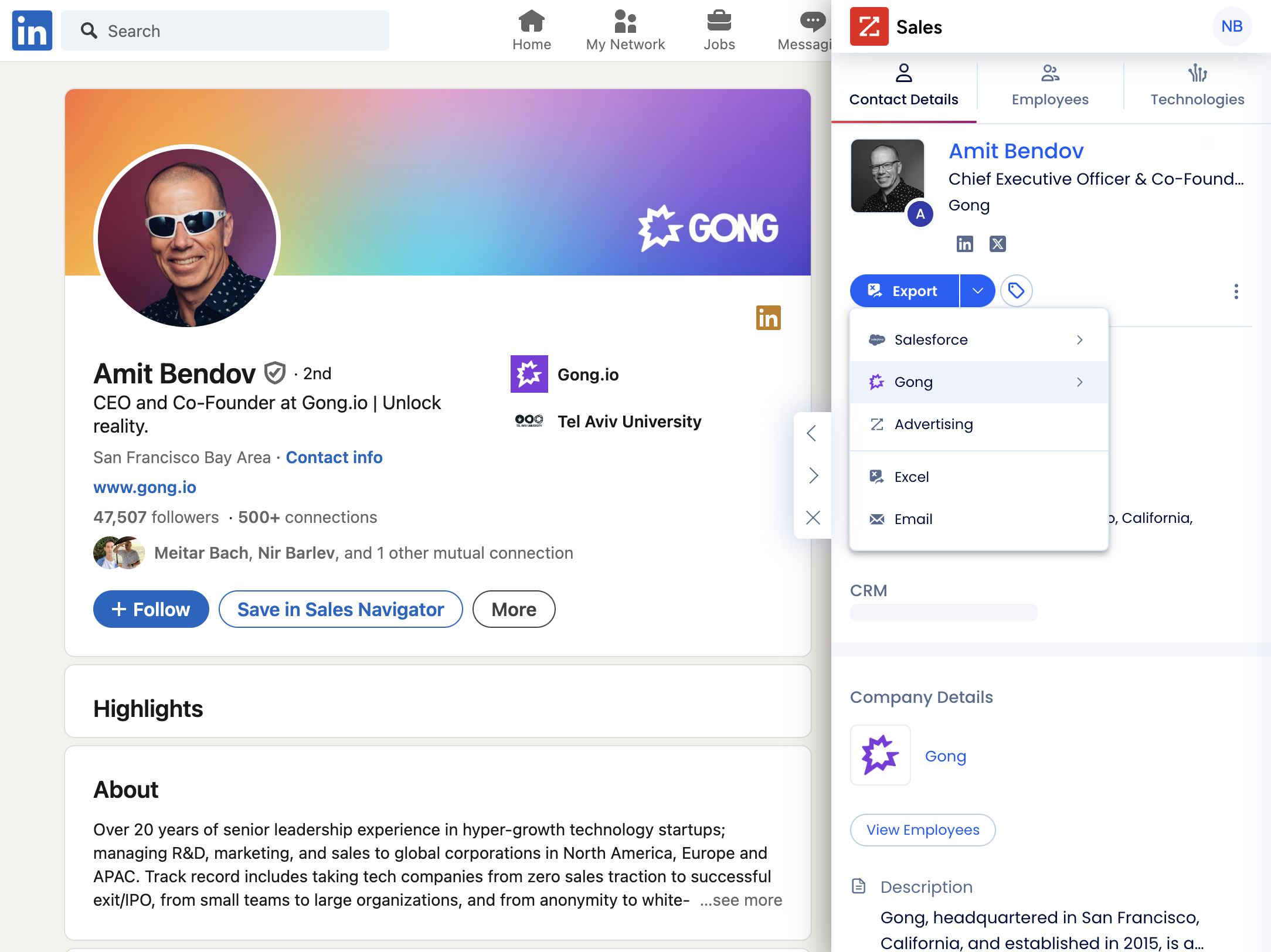Select Excel from the export menu
Viewport: 1271px width, 952px height.
912,477
